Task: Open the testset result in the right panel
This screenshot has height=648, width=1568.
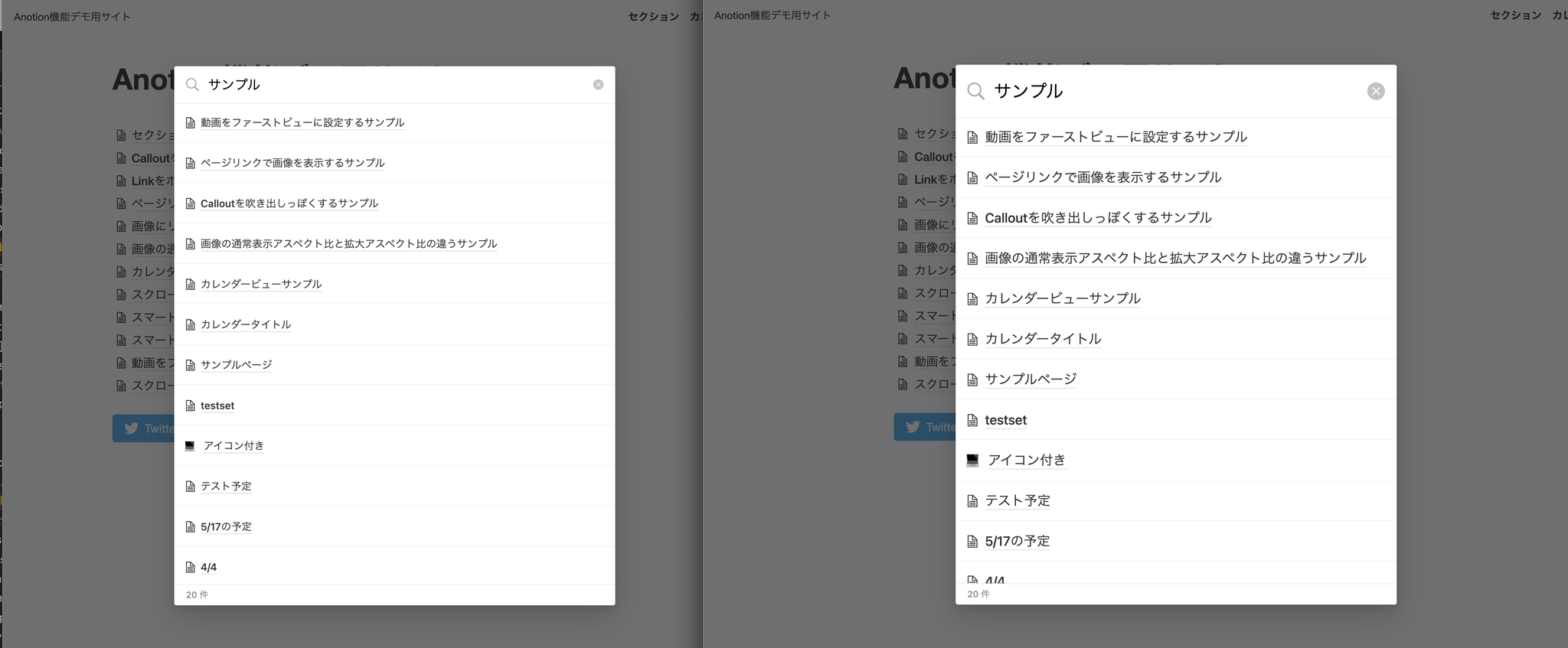Action: point(1006,420)
